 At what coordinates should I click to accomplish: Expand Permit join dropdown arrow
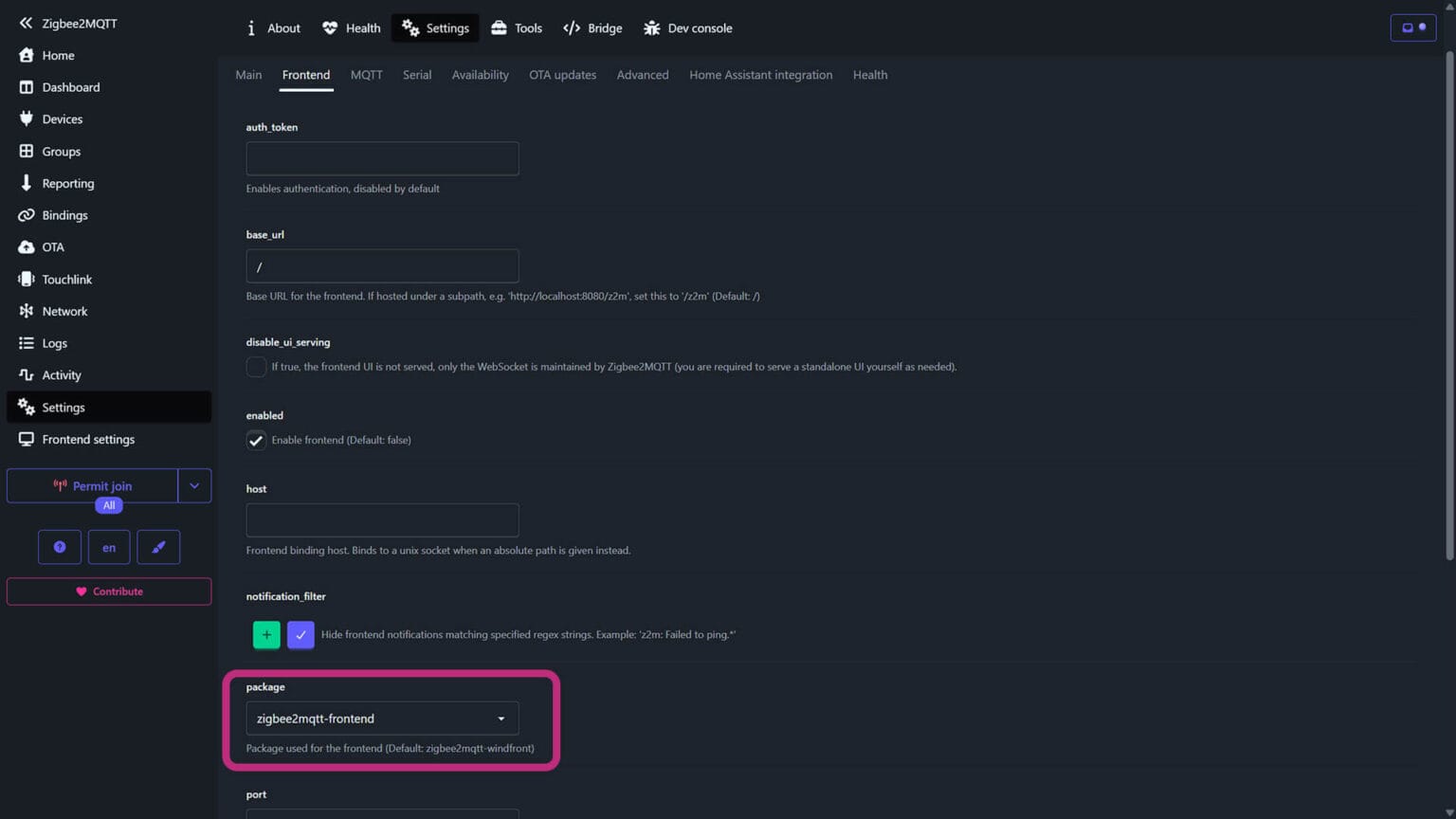[x=194, y=486]
